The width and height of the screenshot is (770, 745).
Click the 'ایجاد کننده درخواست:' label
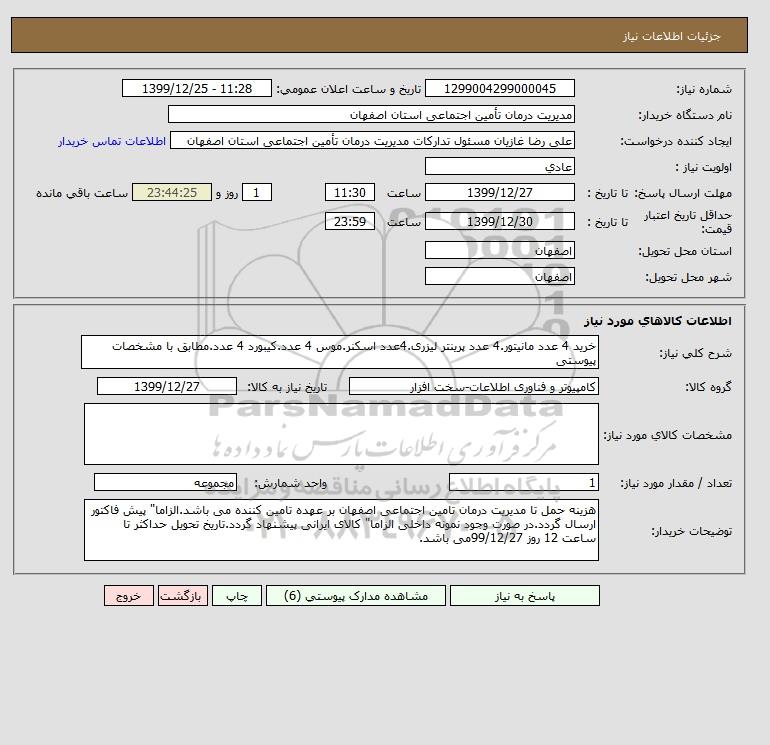[676, 142]
